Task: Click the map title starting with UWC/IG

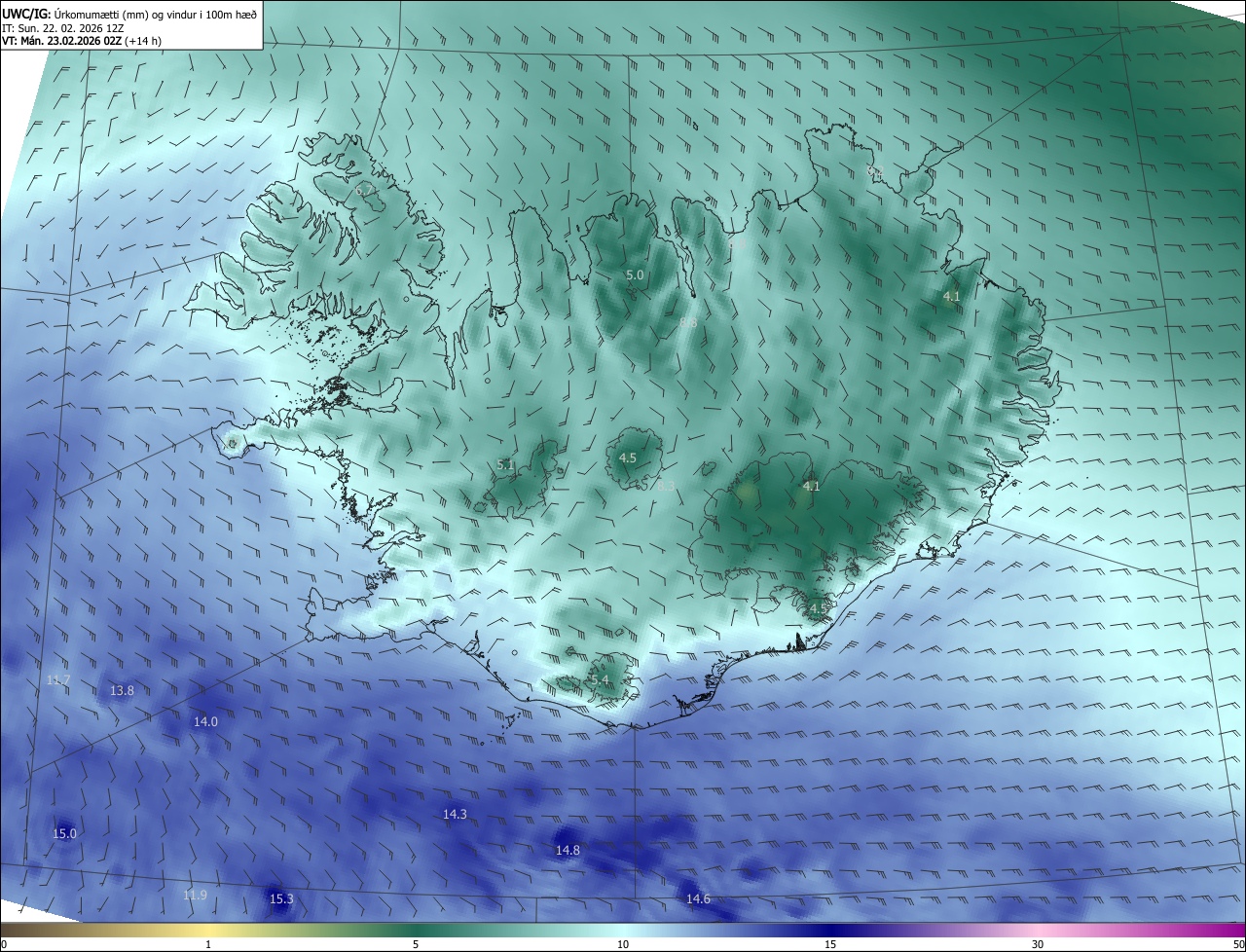Action: (x=129, y=14)
